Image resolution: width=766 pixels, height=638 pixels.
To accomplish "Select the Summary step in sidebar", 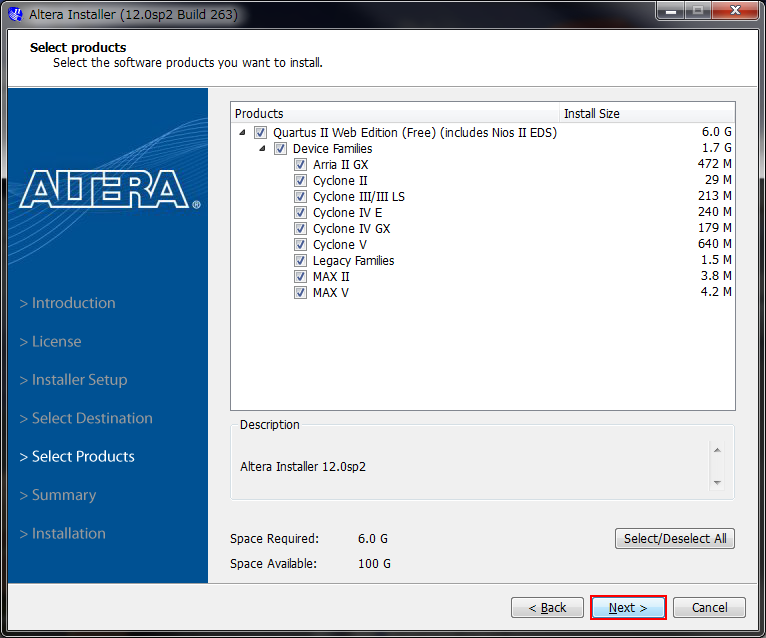I will [x=58, y=495].
